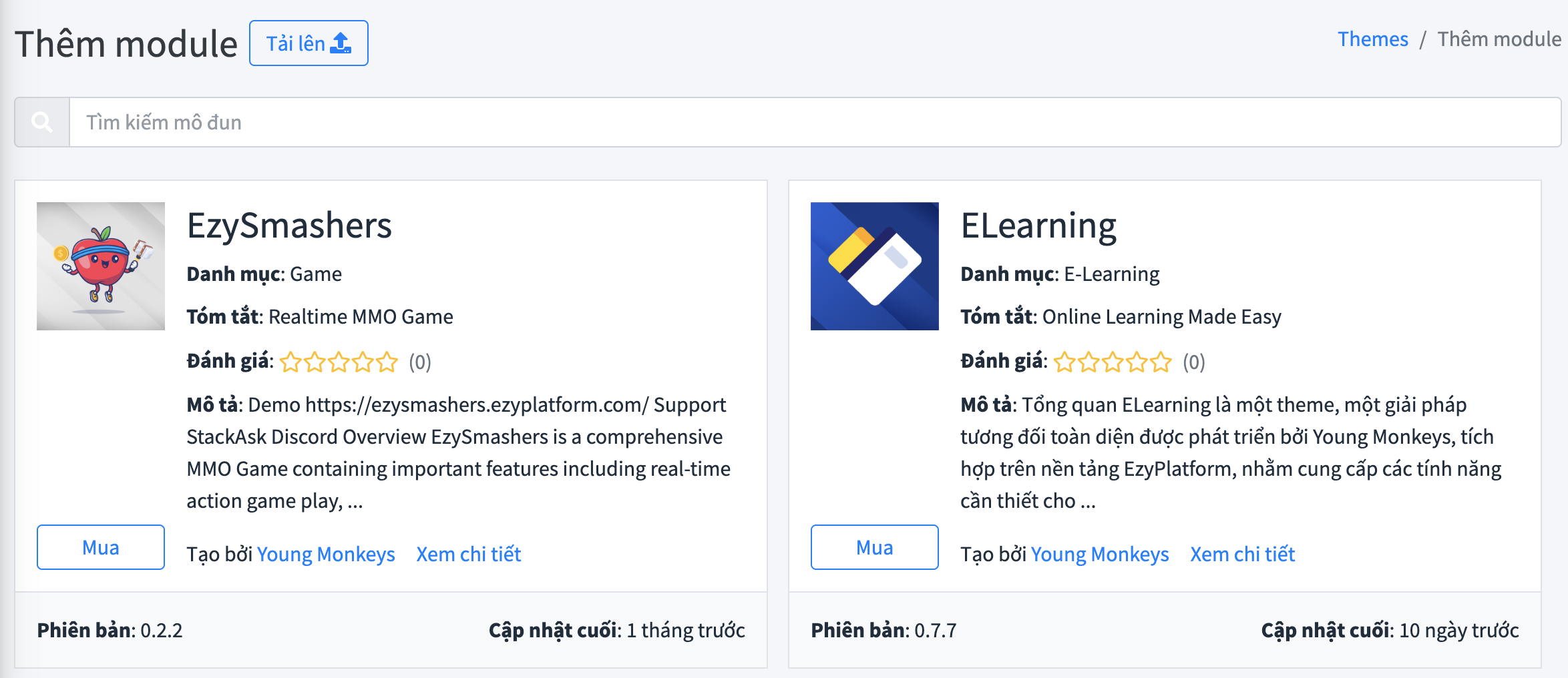Click 'Tóm tắt: Realtime MMO Game' text
This screenshot has width=1568, height=678.
(x=320, y=317)
